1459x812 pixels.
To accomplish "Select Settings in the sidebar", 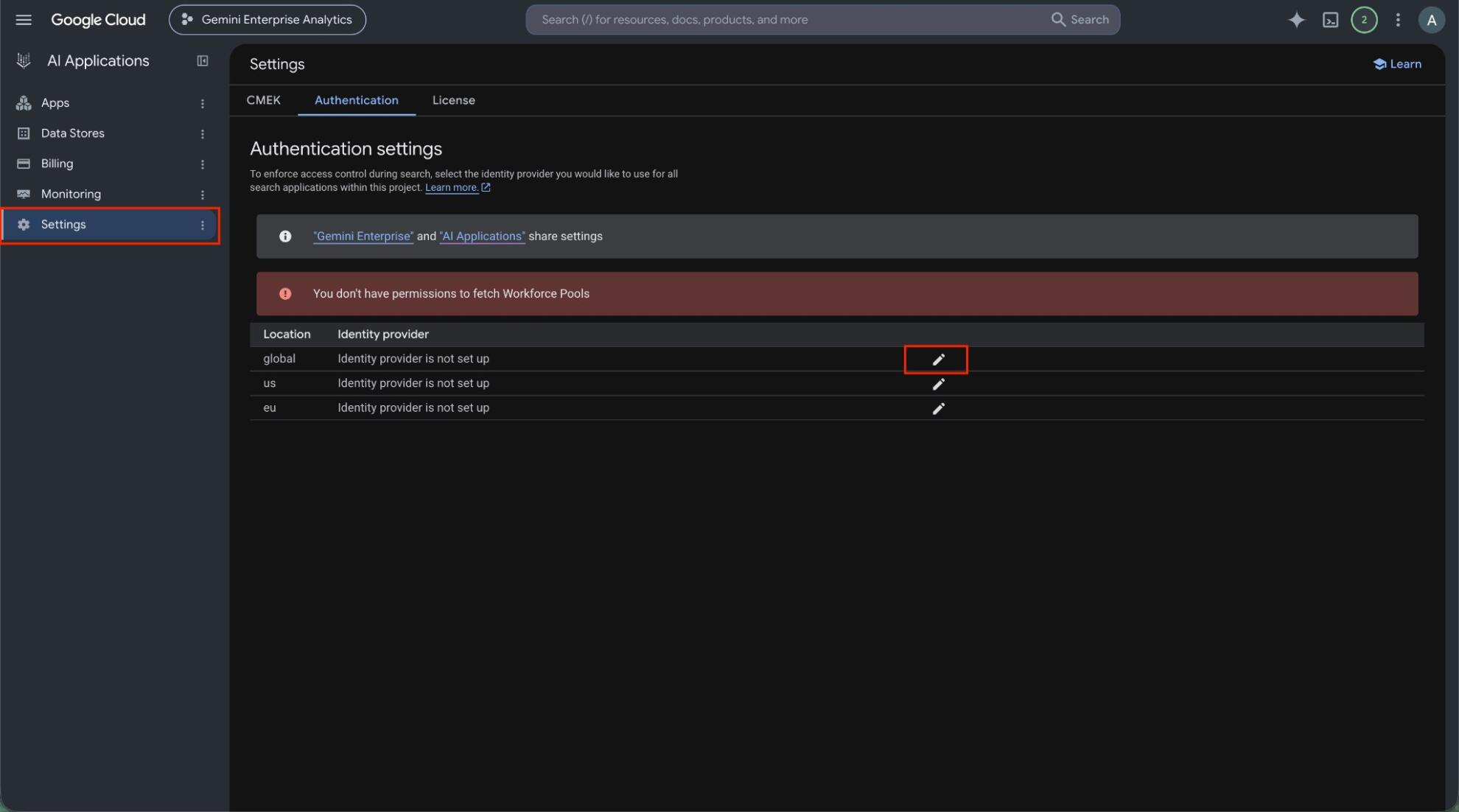I will 109,225.
